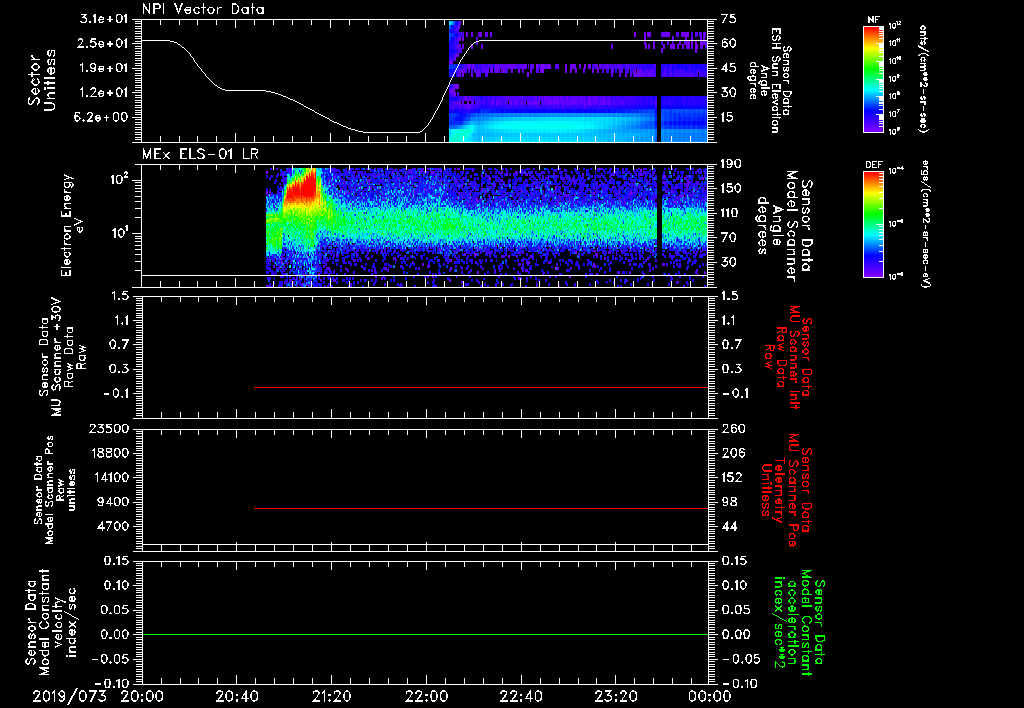
Task: Click the '22:40' time axis label
Action: (520, 696)
